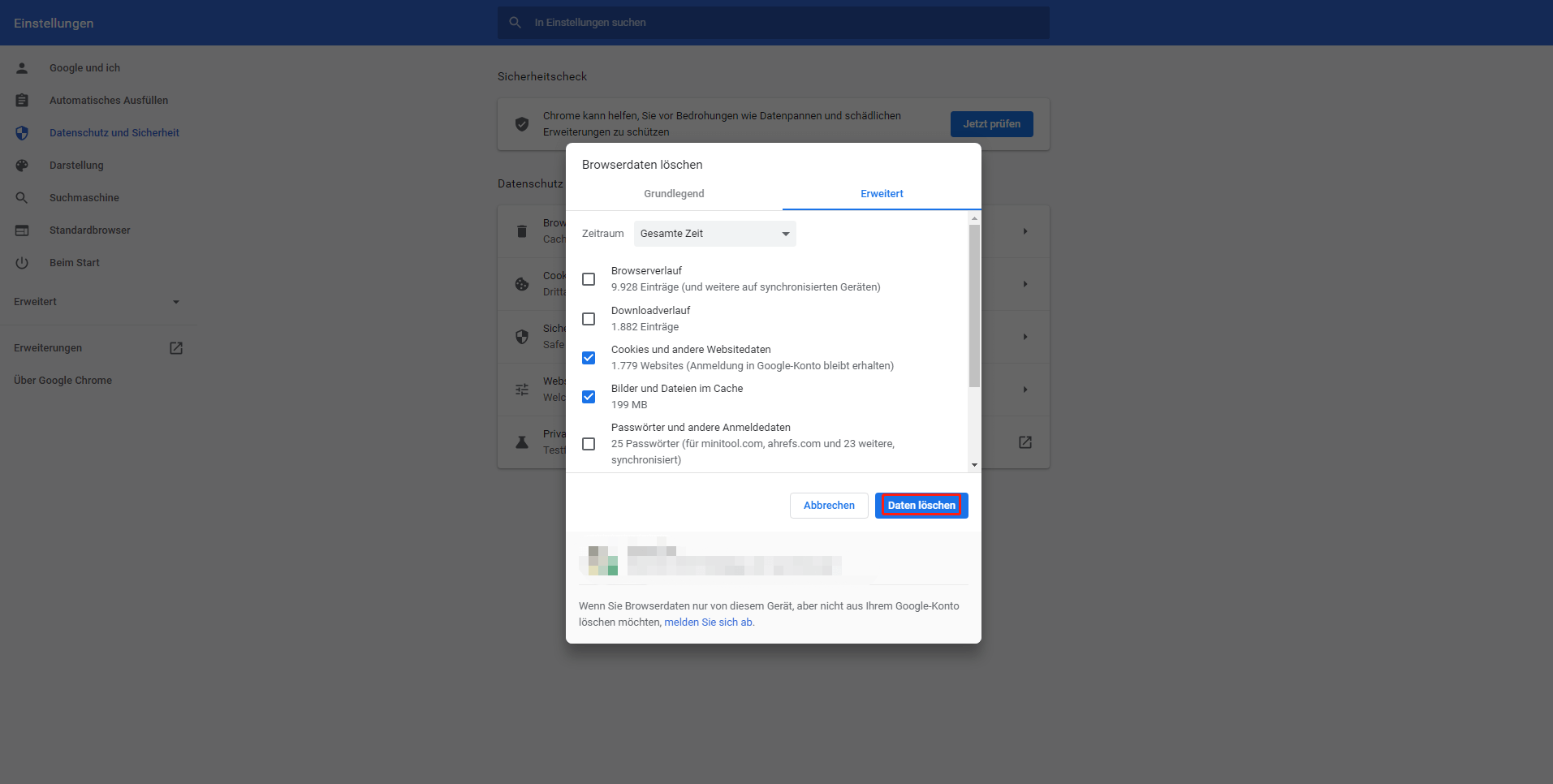Follow the melden Sie sich ab link
This screenshot has height=784, width=1553.
708,622
